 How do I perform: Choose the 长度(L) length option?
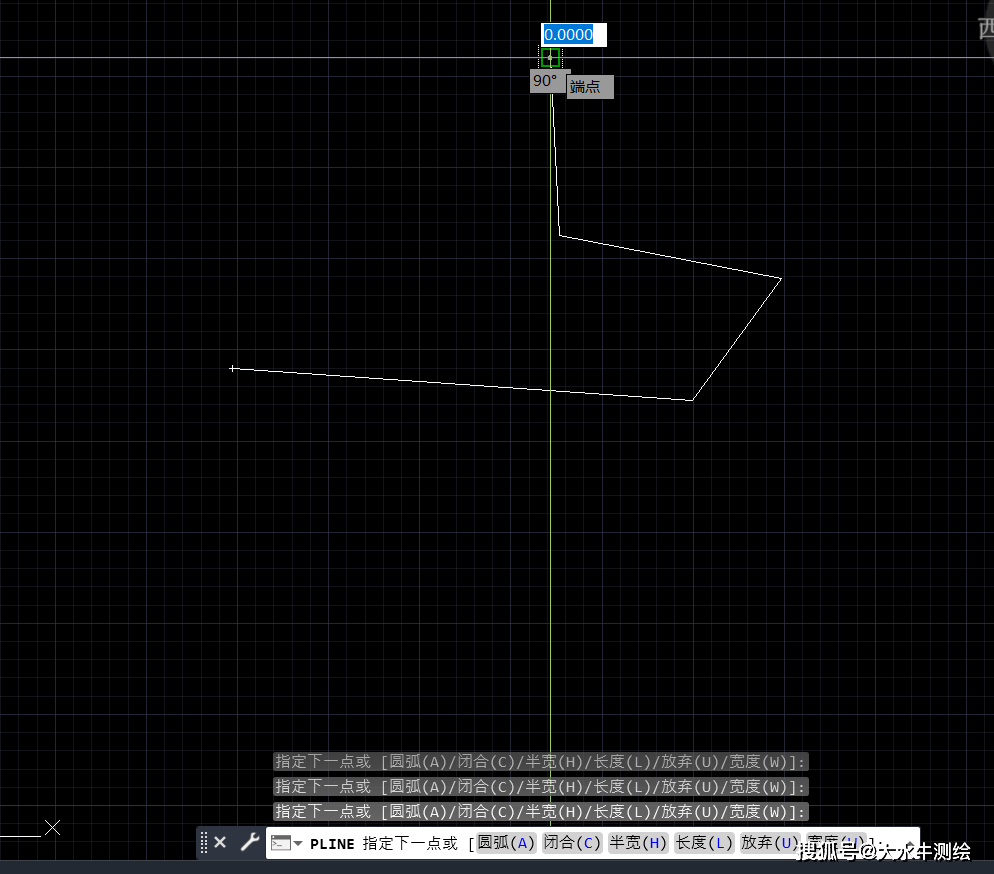704,843
